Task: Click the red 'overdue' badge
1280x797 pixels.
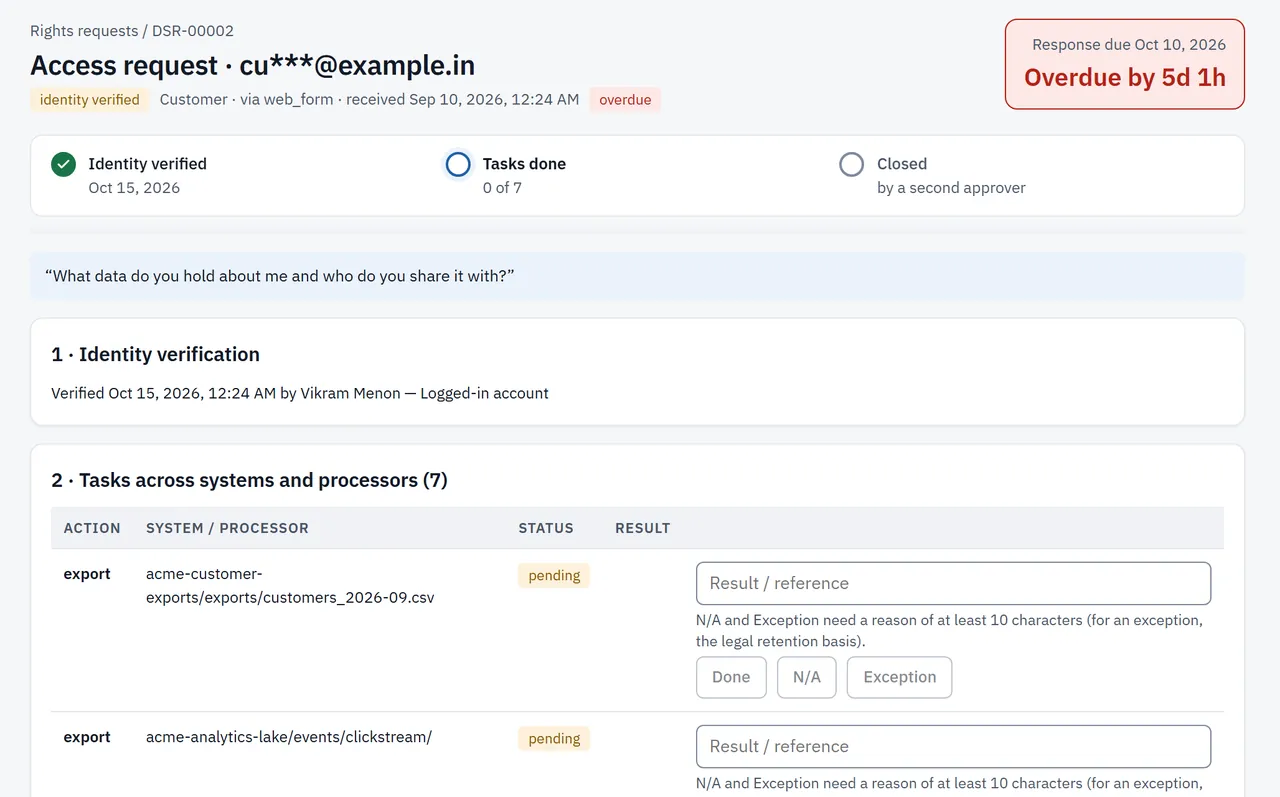Action: (625, 100)
